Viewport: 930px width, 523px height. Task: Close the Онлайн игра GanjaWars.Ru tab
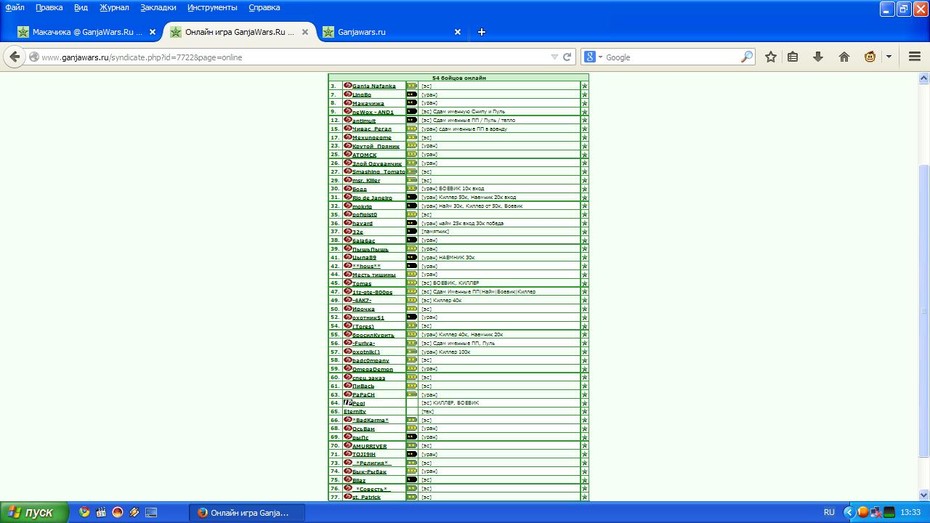(305, 32)
